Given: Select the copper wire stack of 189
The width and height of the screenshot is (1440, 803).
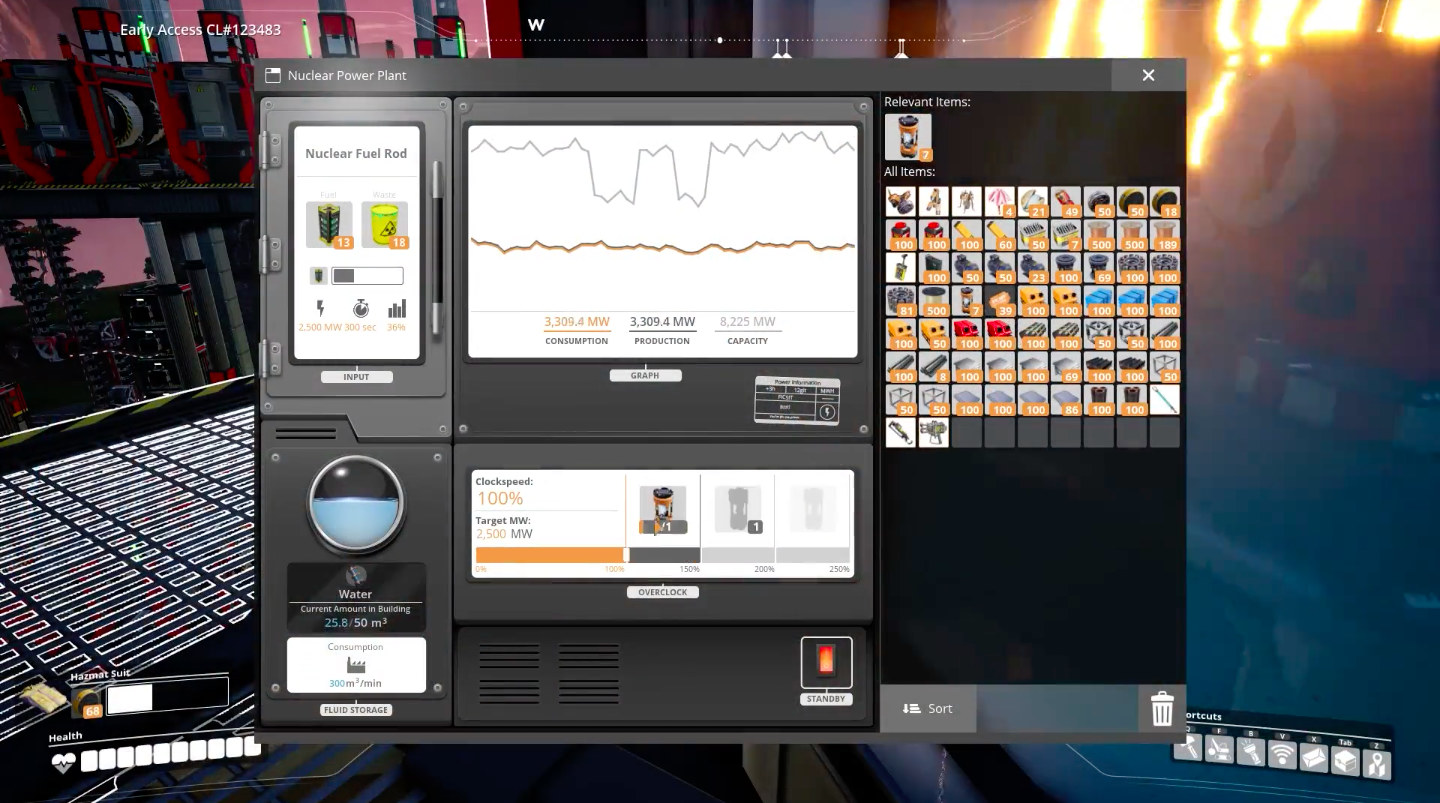Looking at the screenshot, I should pyautogui.click(x=1164, y=235).
